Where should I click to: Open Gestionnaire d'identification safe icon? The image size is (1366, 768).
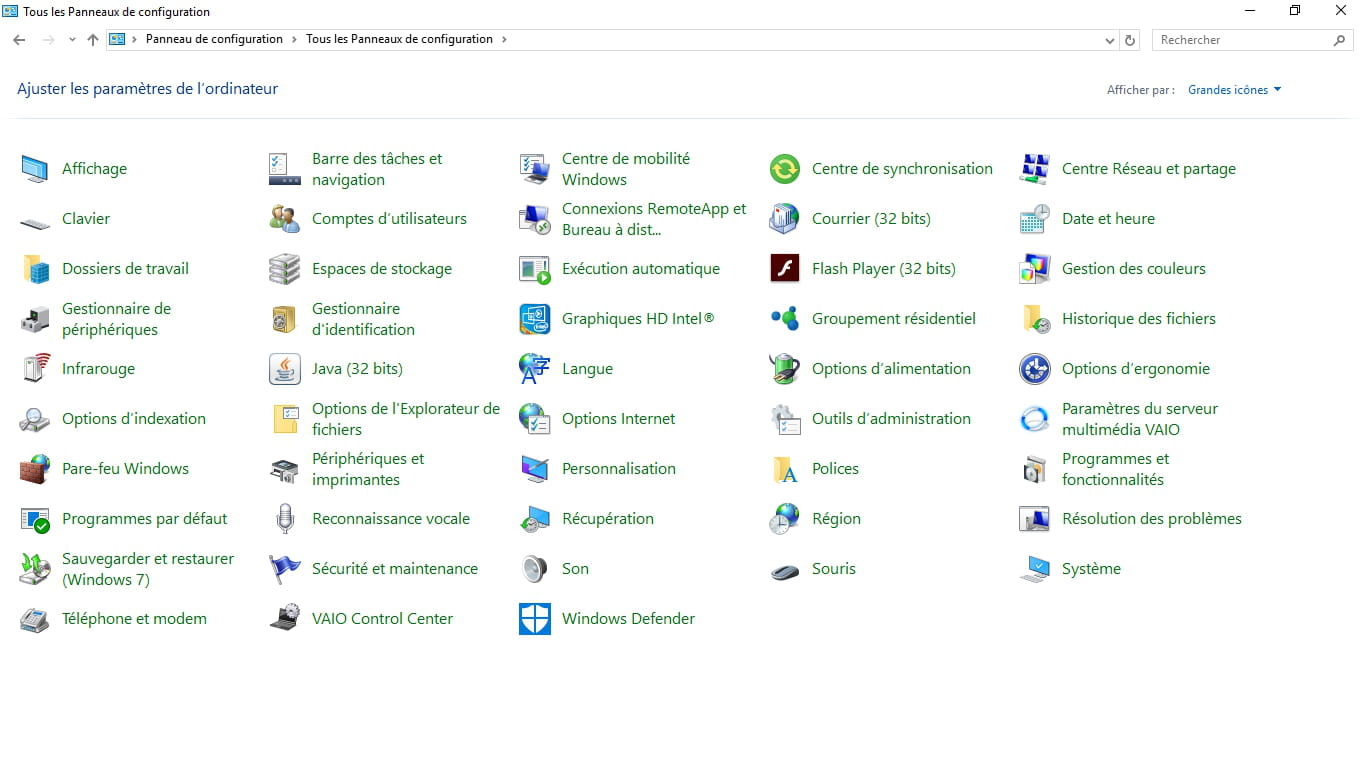[285, 319]
